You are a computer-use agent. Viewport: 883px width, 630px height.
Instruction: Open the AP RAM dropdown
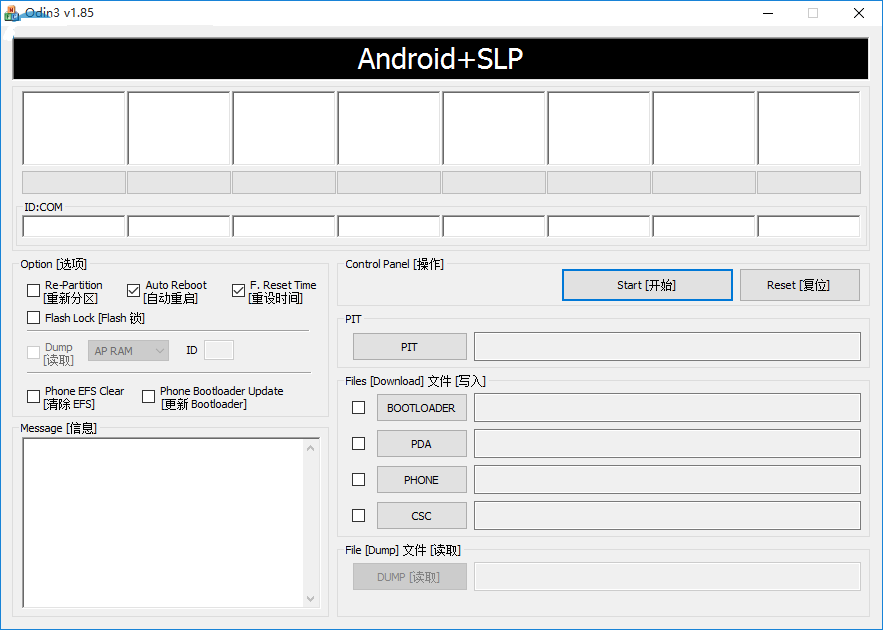click(128, 350)
